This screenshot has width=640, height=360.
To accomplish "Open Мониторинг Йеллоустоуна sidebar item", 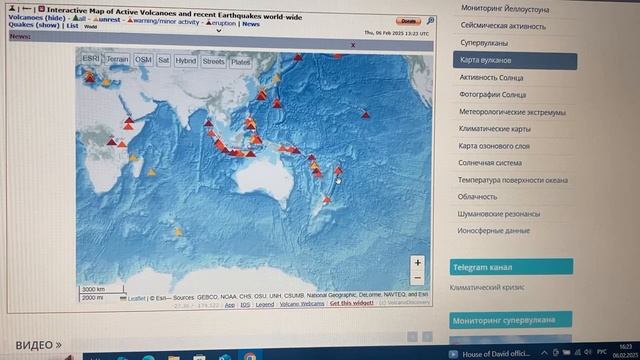I will point(505,9).
